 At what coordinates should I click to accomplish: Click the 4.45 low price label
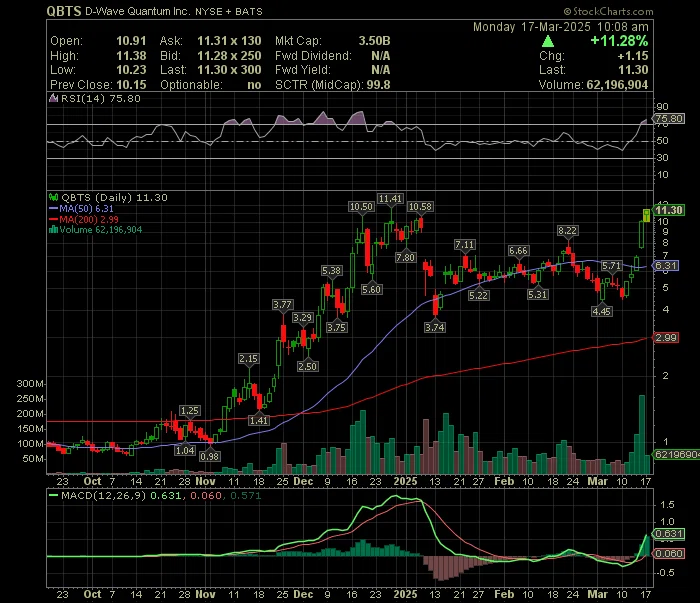601,312
